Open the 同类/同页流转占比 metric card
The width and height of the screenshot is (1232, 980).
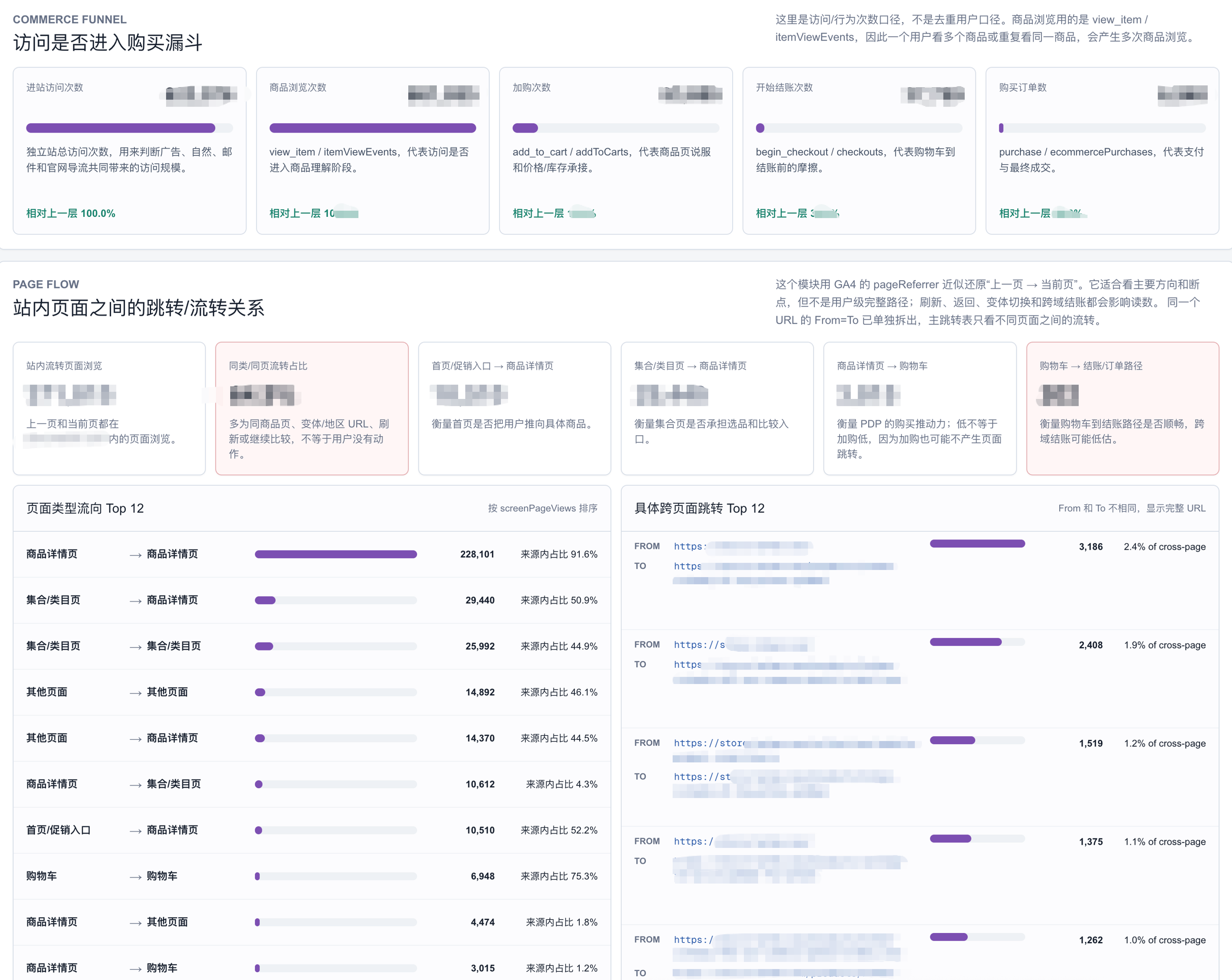(x=311, y=409)
